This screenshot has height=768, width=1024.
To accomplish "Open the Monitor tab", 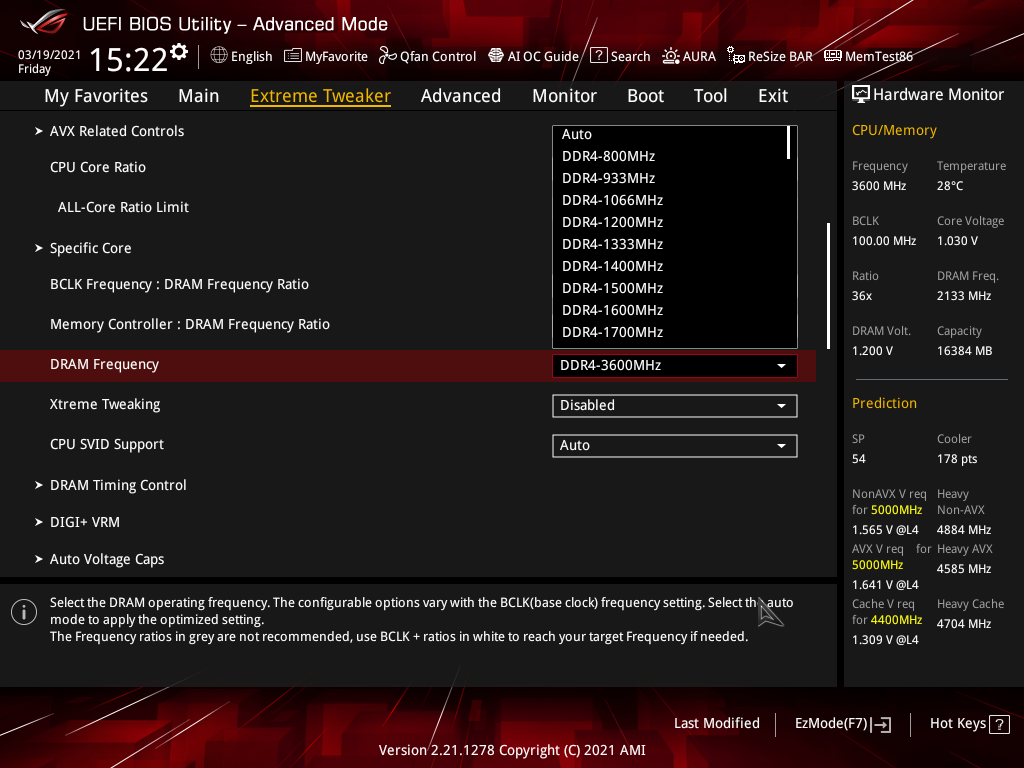I will [x=564, y=96].
